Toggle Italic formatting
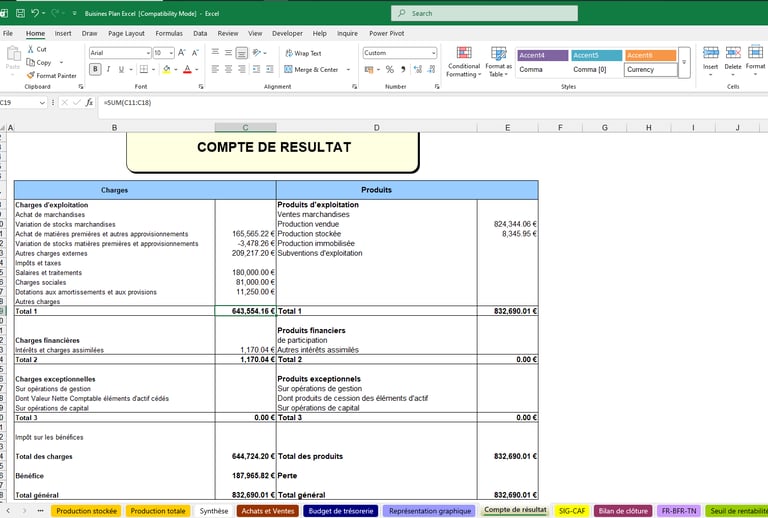This screenshot has height=518, width=768. pos(108,70)
